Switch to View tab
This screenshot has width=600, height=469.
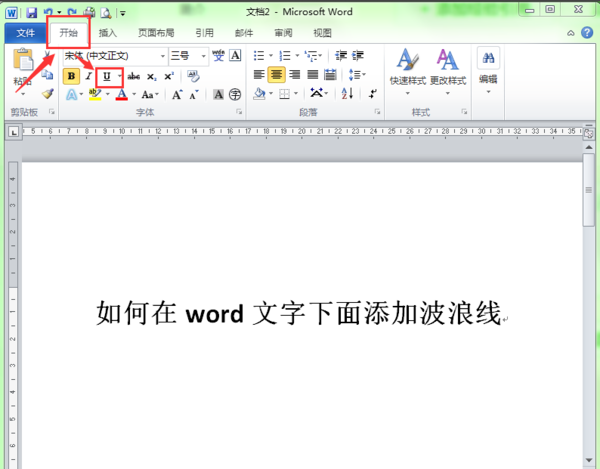tap(322, 33)
